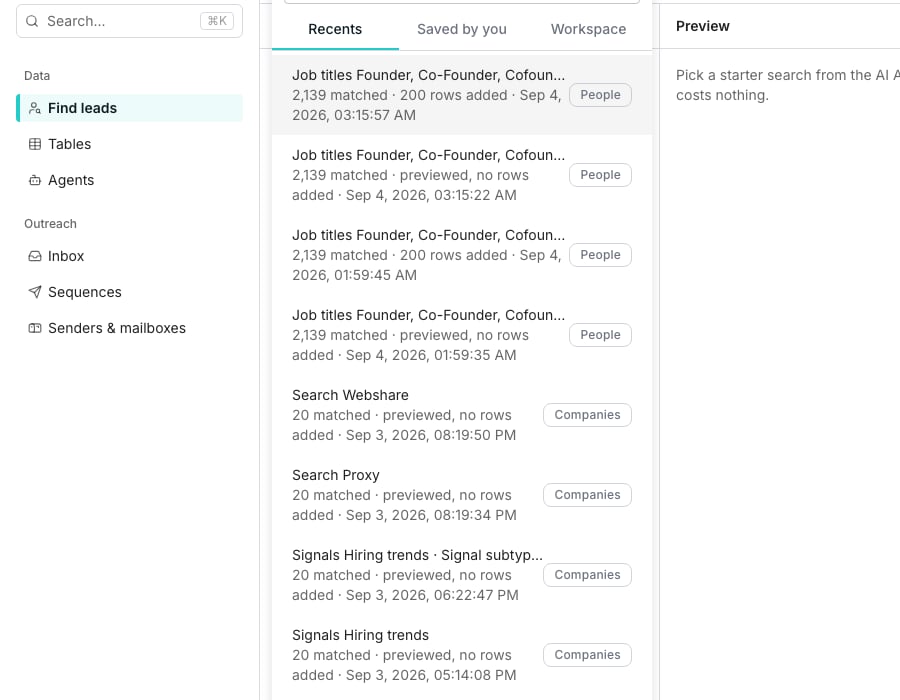This screenshot has width=900, height=700.
Task: Open Founder search from 03:15:57 AM
Action: click(x=462, y=95)
